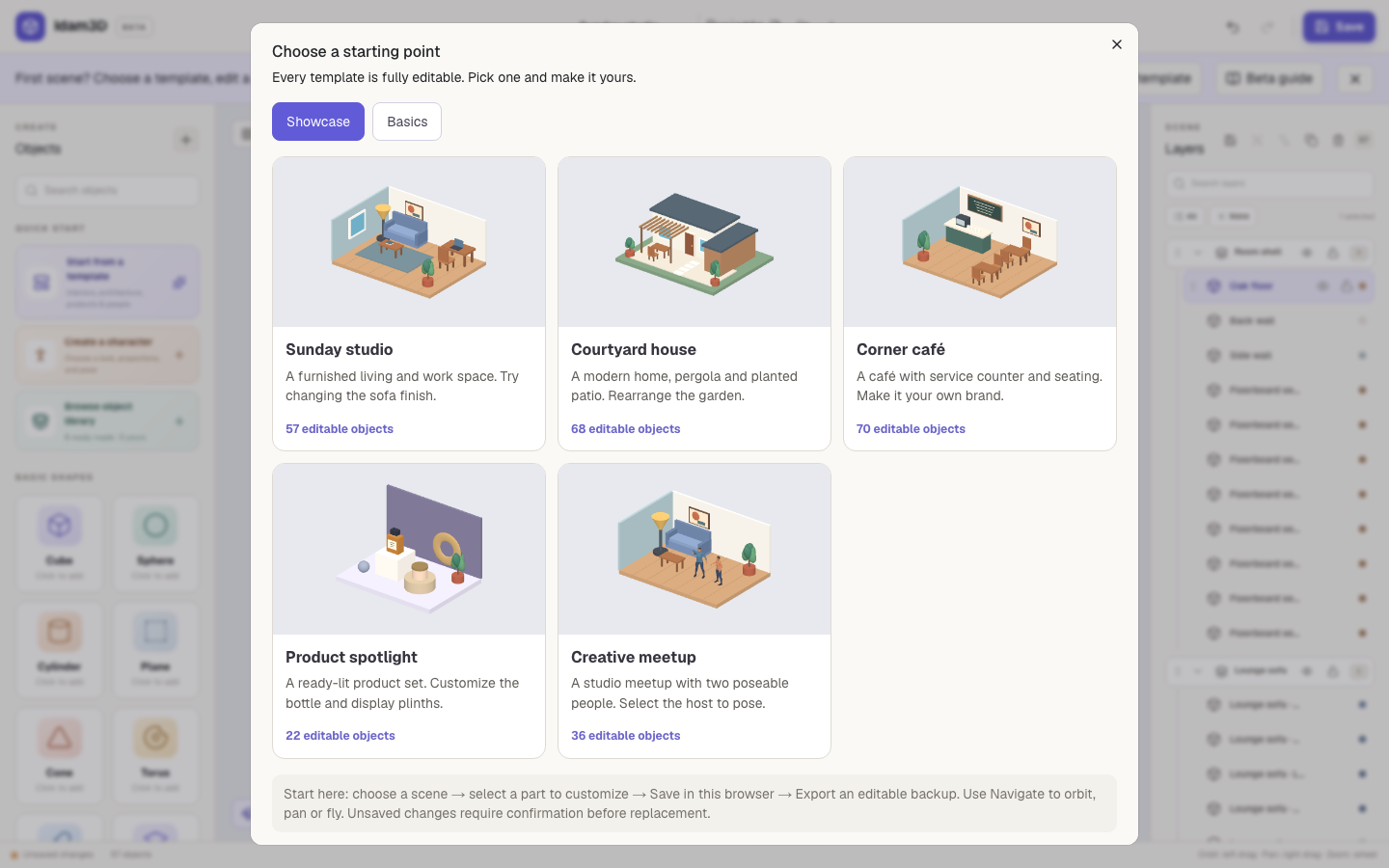
Task: Switch to the Showcase tab
Action: click(318, 122)
